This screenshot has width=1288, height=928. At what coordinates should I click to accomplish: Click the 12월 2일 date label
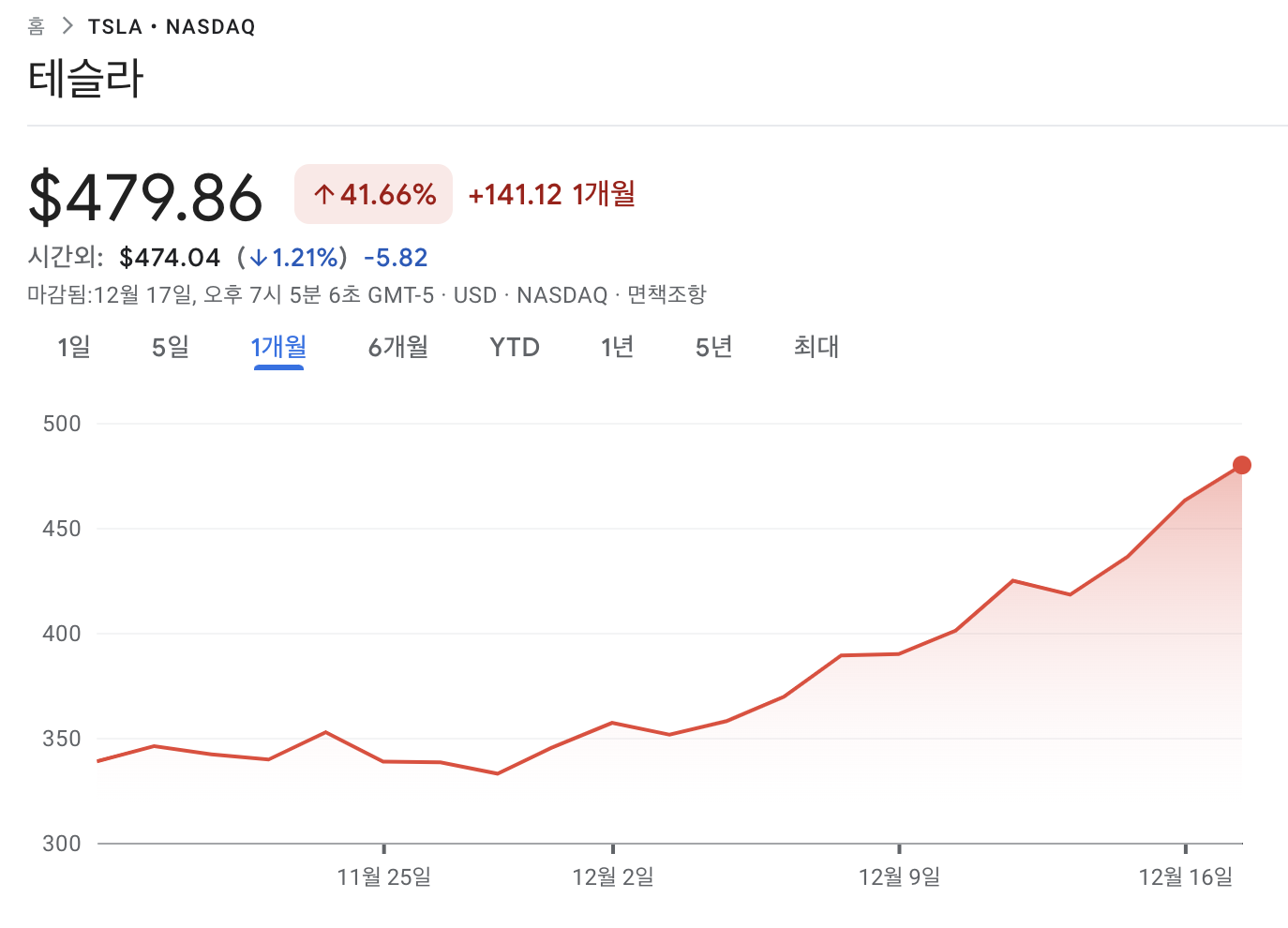point(613,877)
